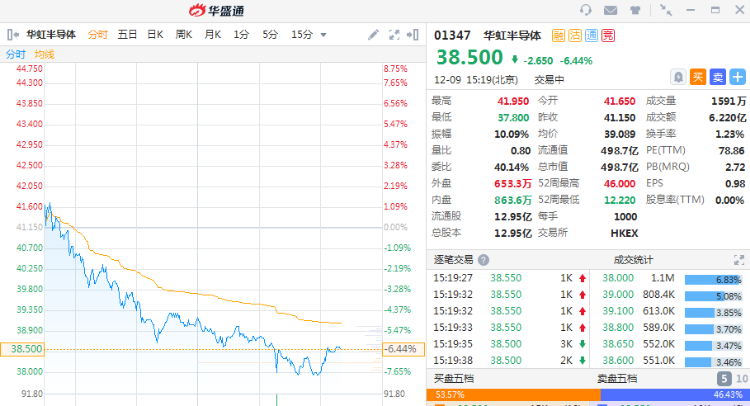Expand the chart to fullscreen

coord(394,34)
